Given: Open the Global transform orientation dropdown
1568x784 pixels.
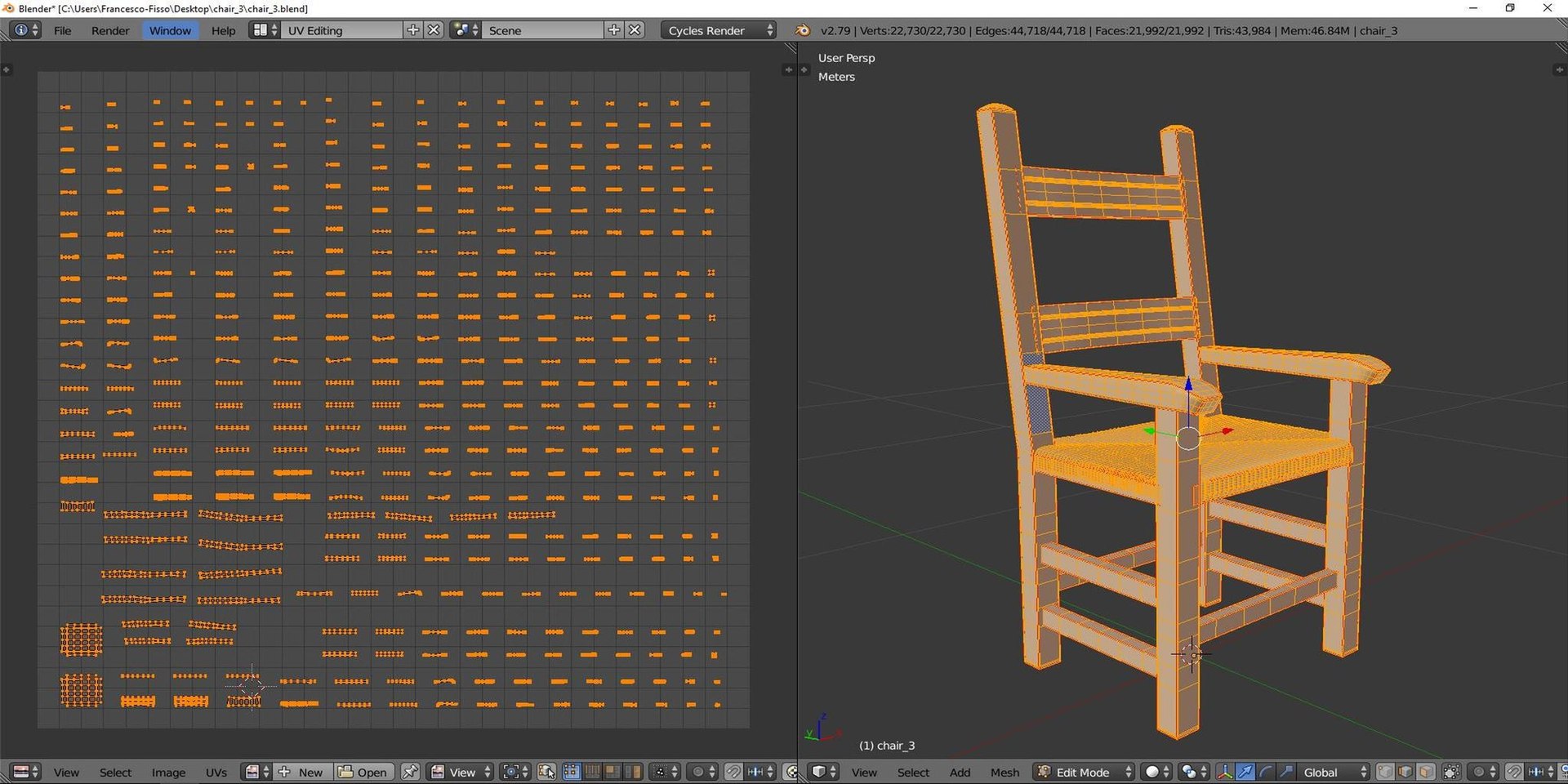Looking at the screenshot, I should click(1333, 772).
